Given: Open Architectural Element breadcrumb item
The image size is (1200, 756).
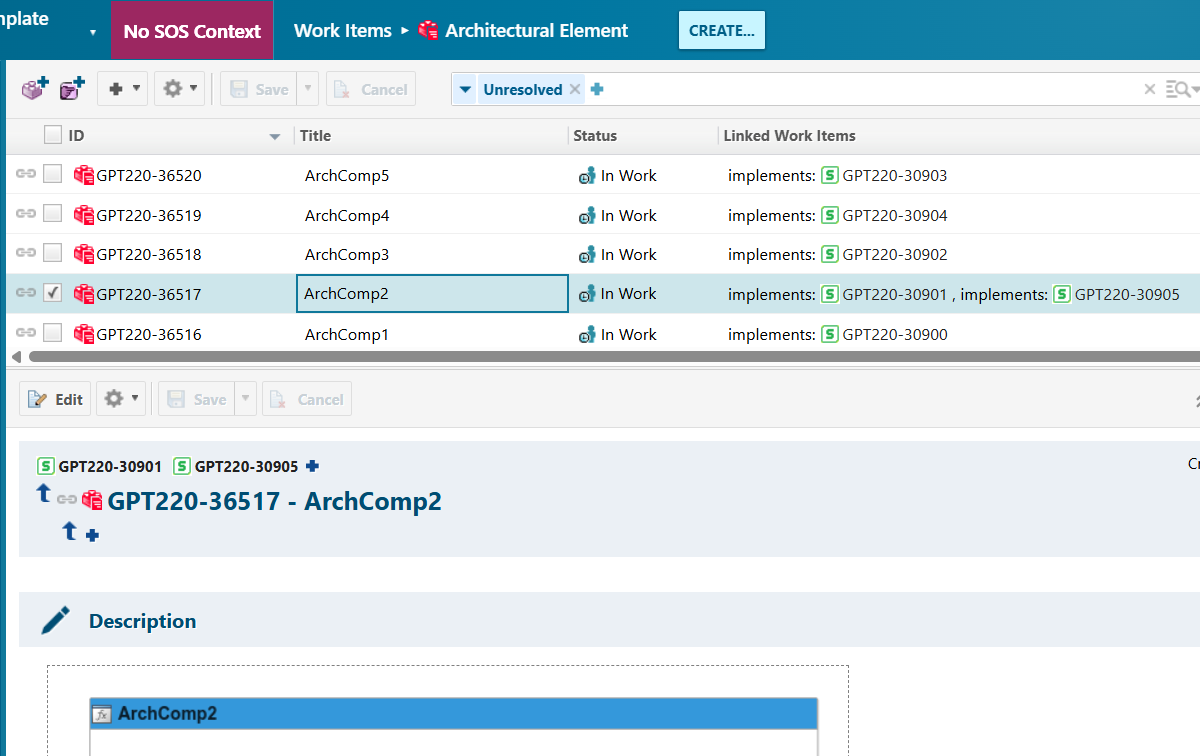Looking at the screenshot, I should tap(536, 31).
